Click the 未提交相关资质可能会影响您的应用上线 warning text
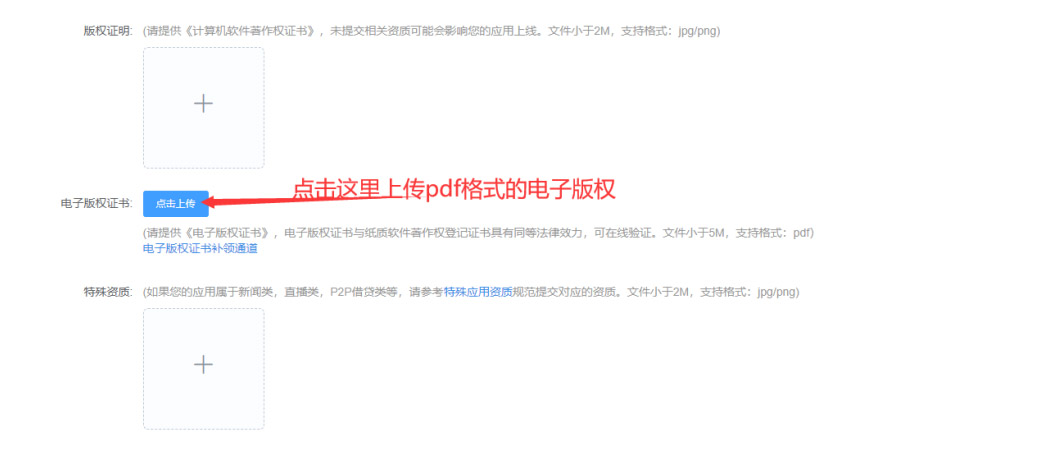This screenshot has height=454, width=1040. pyautogui.click(x=433, y=31)
